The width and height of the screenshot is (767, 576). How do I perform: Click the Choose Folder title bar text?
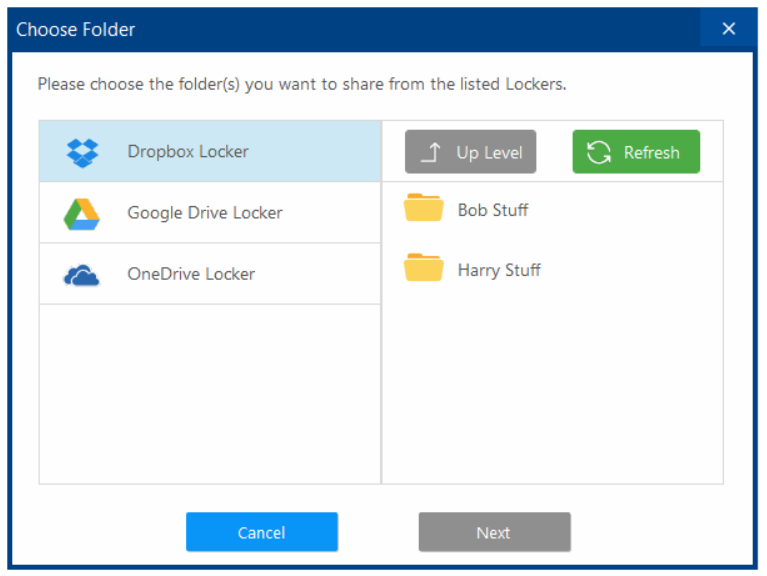(x=76, y=30)
